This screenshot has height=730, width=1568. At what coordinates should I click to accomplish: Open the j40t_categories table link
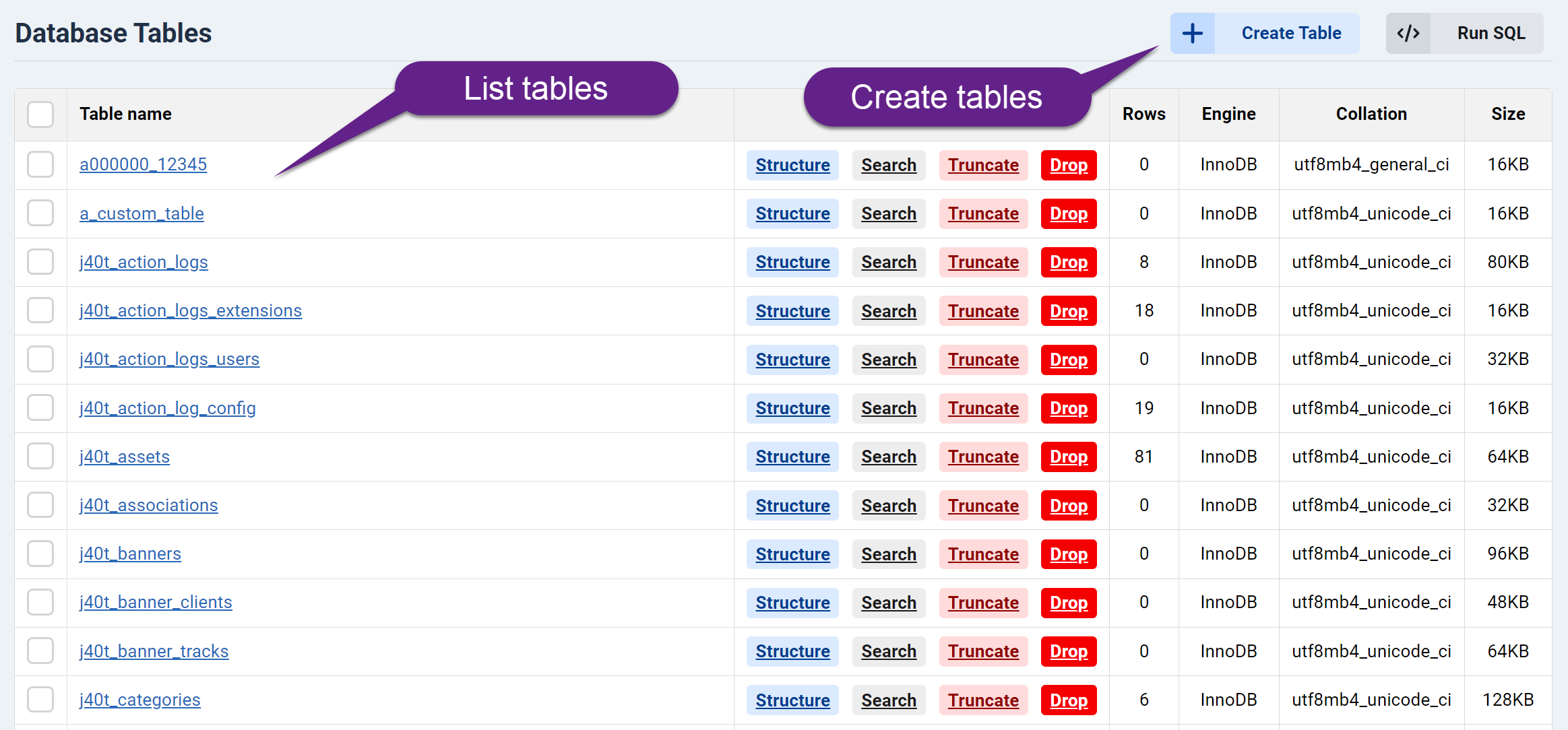click(x=140, y=700)
